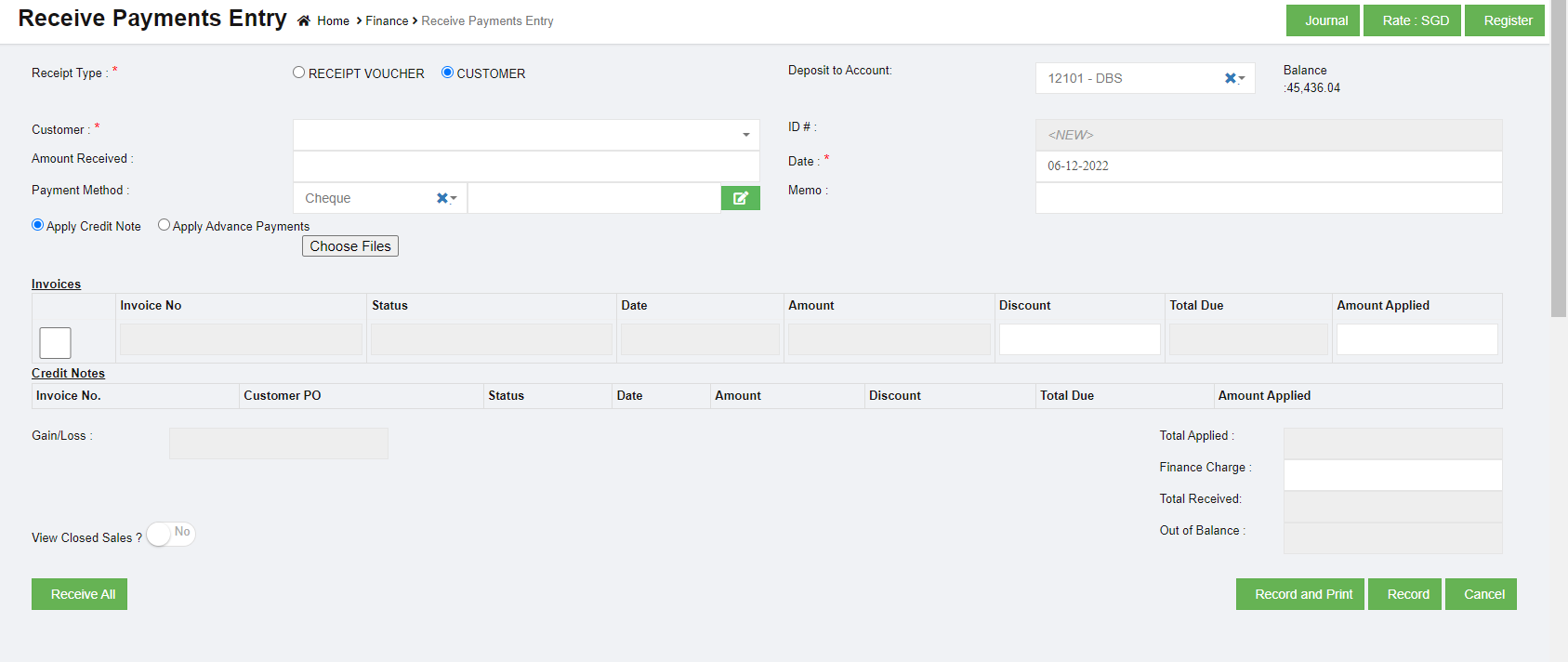Screen dimensions: 1568x662
Task: Click the green edit icon beside payment reference
Action: (x=740, y=198)
